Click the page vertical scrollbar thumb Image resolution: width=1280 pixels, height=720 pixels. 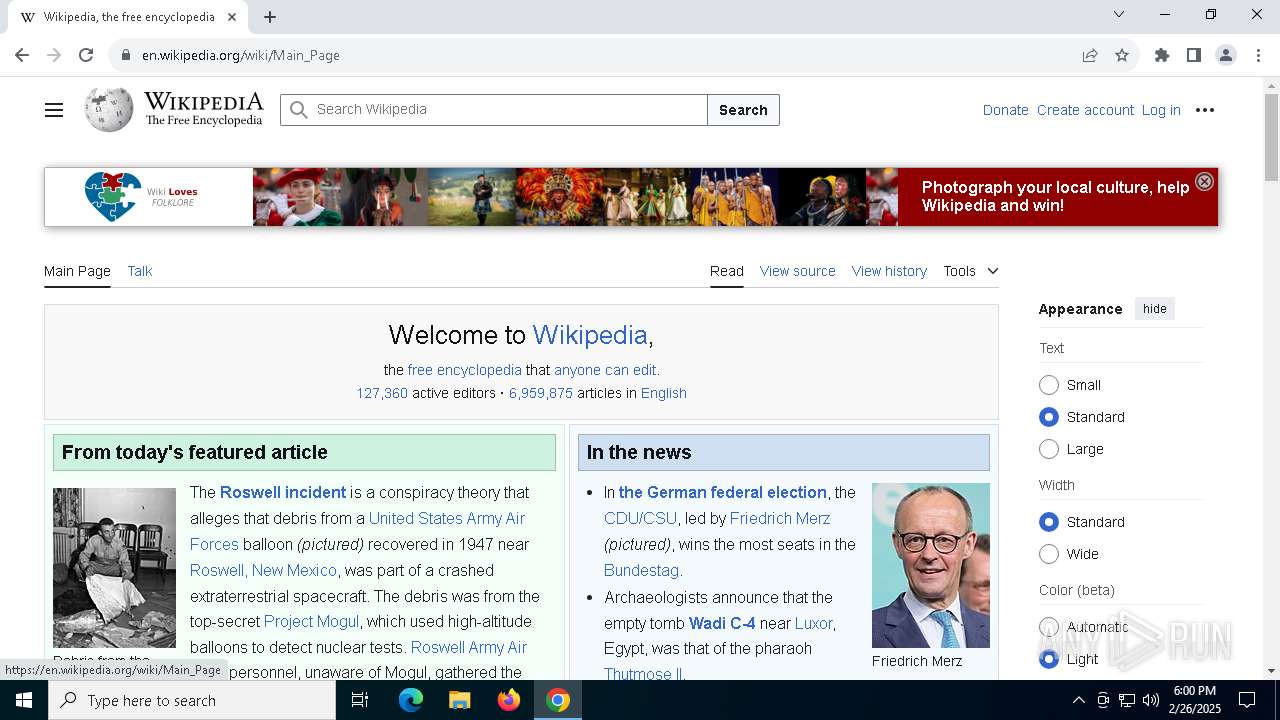1271,136
